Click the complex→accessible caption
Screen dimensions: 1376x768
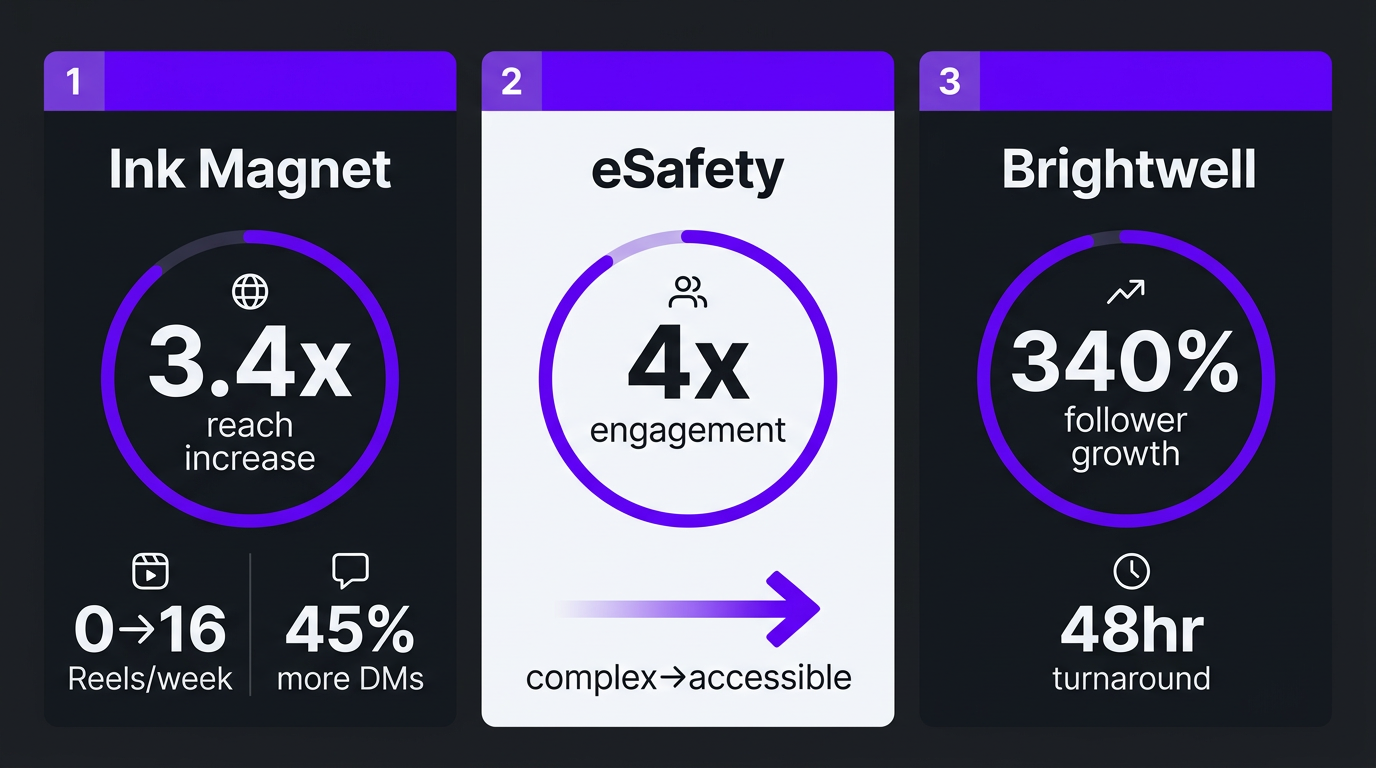[x=688, y=678]
